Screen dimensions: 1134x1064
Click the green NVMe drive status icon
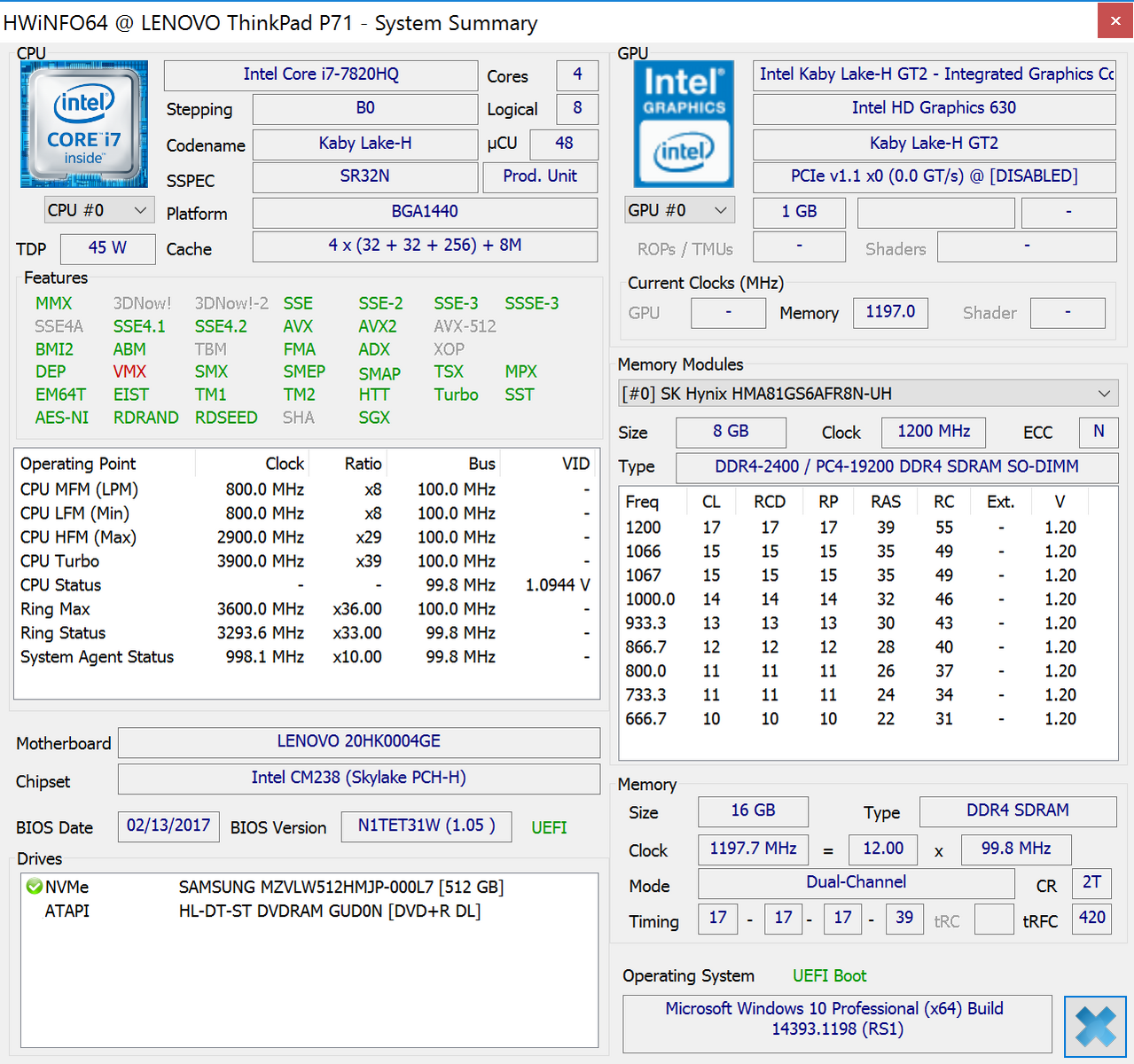[35, 887]
